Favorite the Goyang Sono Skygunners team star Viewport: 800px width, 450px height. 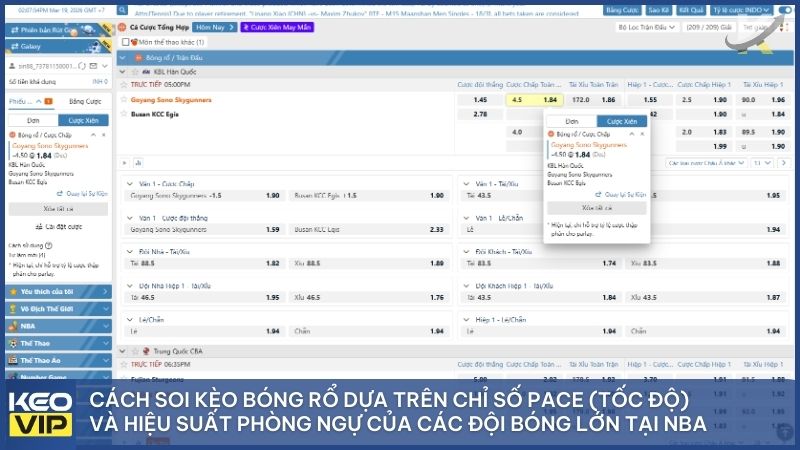(x=124, y=100)
